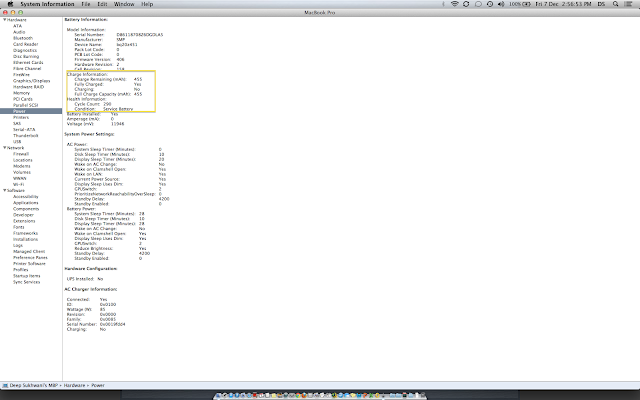
Task: Select Audio in the sidebar
Action: [19, 32]
